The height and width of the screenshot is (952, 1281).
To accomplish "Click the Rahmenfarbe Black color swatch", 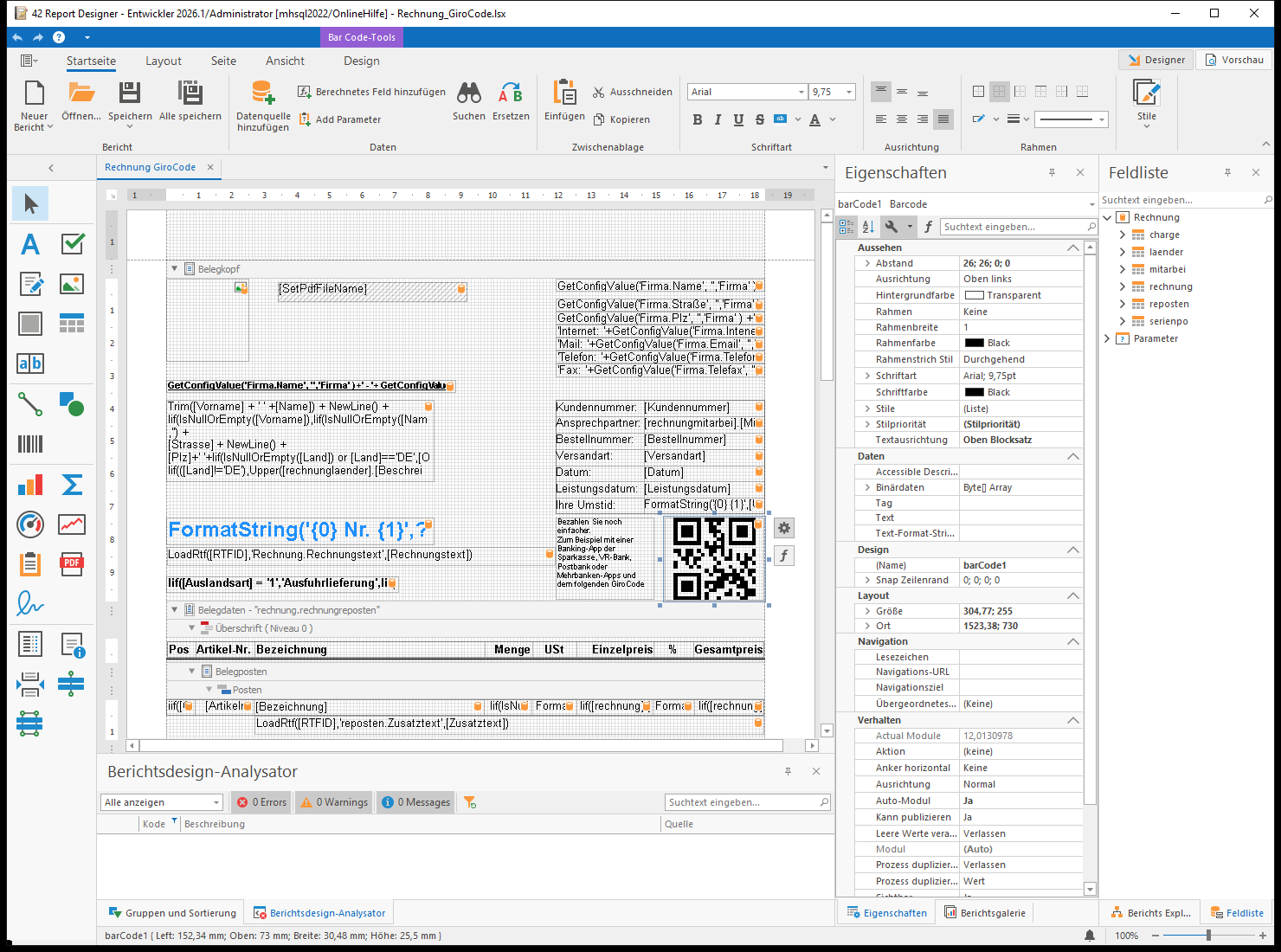I will (x=974, y=343).
